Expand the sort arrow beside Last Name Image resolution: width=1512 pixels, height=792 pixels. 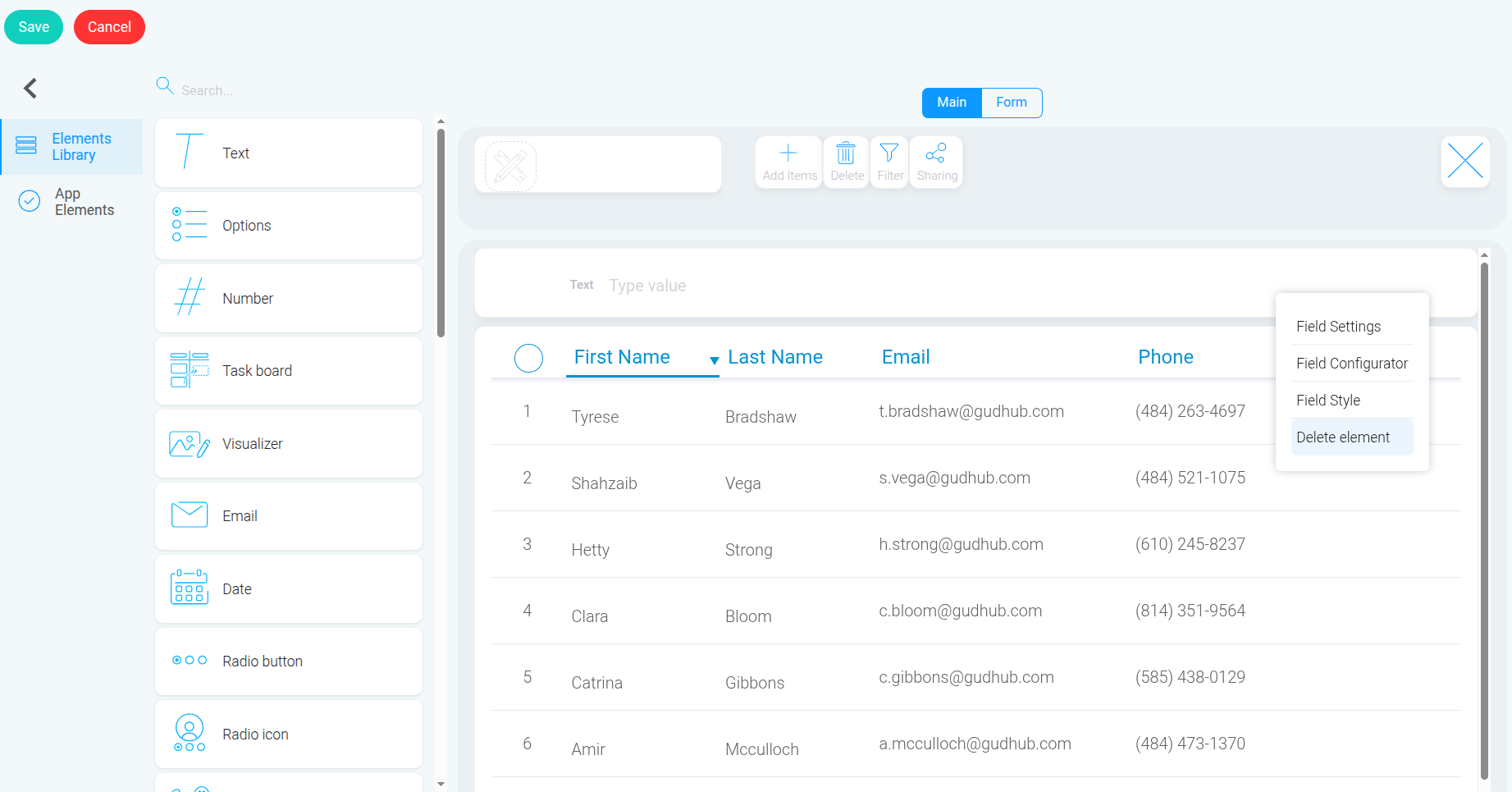click(x=715, y=360)
